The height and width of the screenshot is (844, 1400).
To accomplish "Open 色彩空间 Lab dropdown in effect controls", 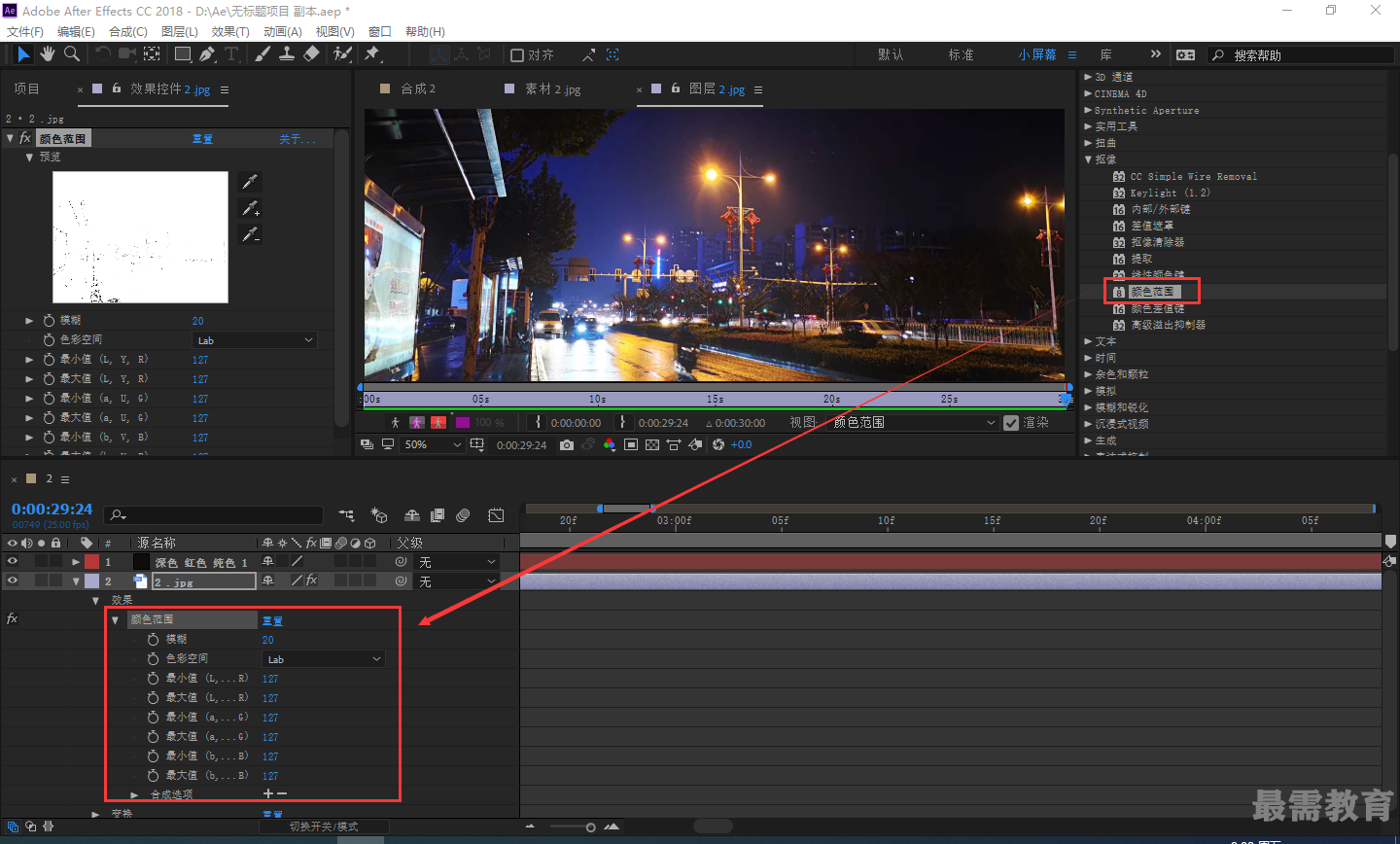I will point(255,340).
